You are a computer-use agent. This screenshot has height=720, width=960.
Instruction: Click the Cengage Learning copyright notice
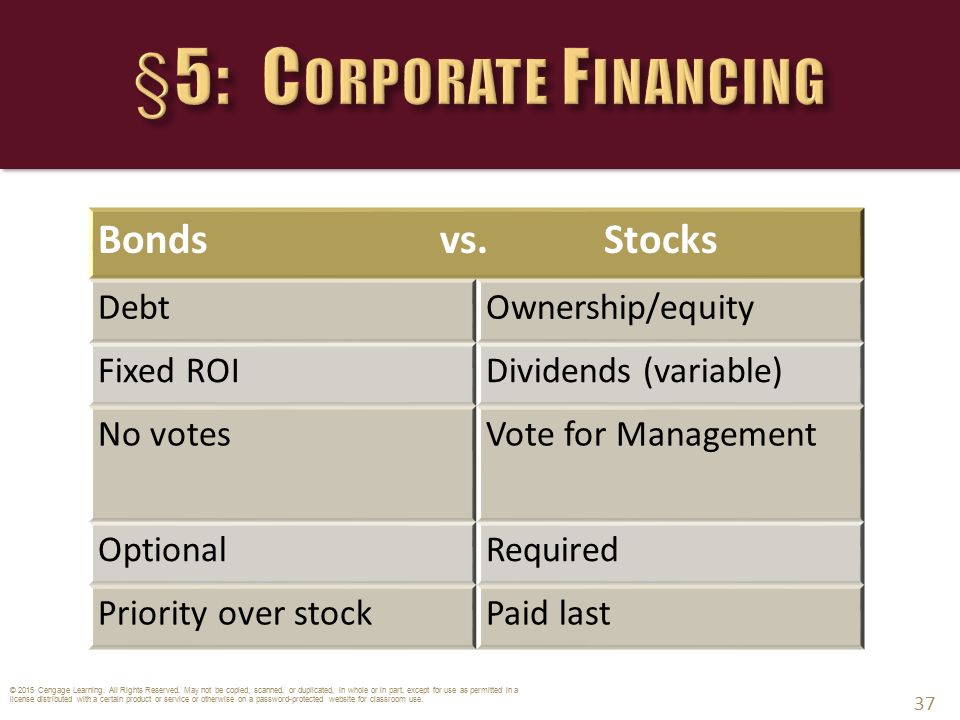(264, 694)
